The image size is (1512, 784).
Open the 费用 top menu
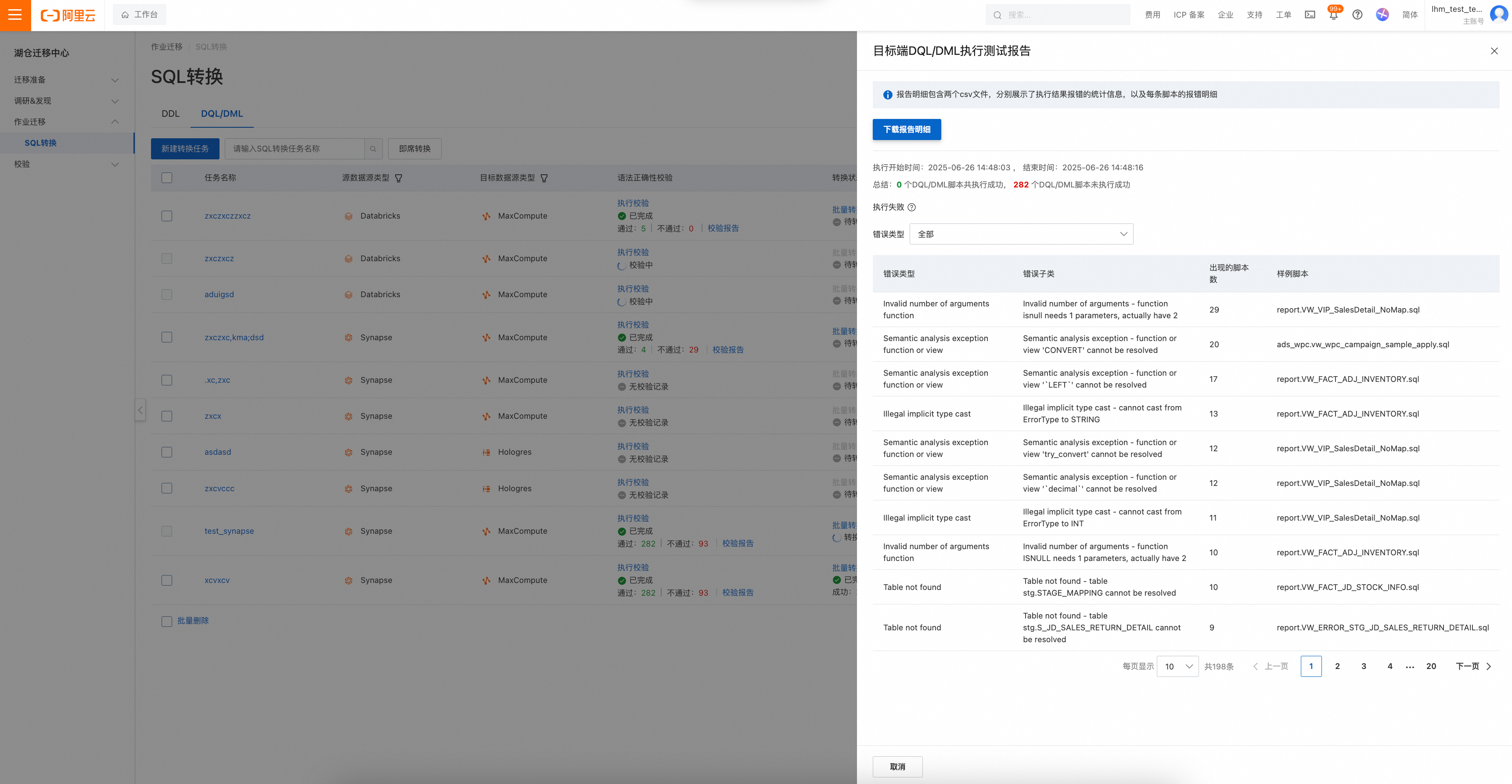click(x=1152, y=14)
